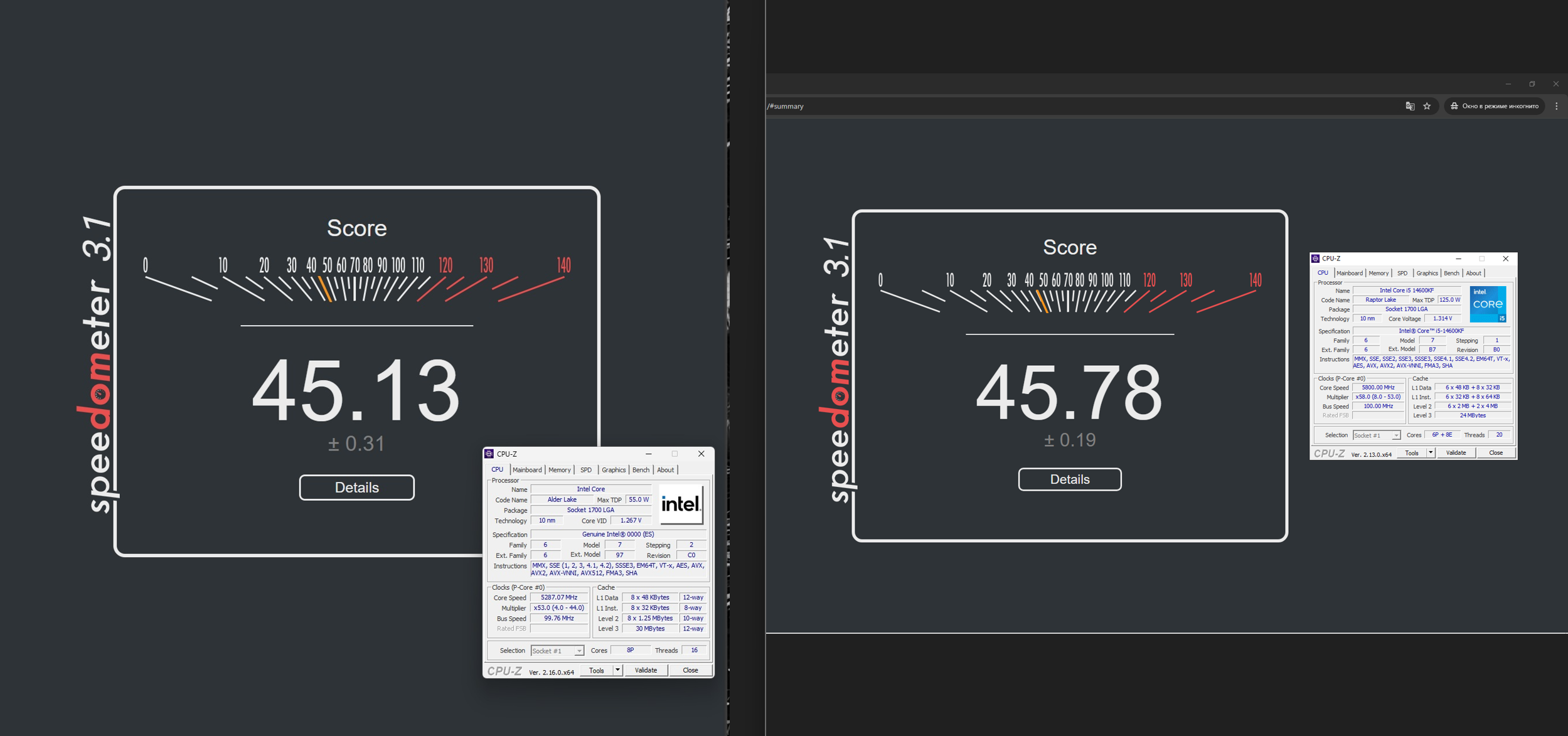Screen dimensions: 1568x736
Task: Click the incognito mode indicator button
Action: pyautogui.click(x=1494, y=106)
